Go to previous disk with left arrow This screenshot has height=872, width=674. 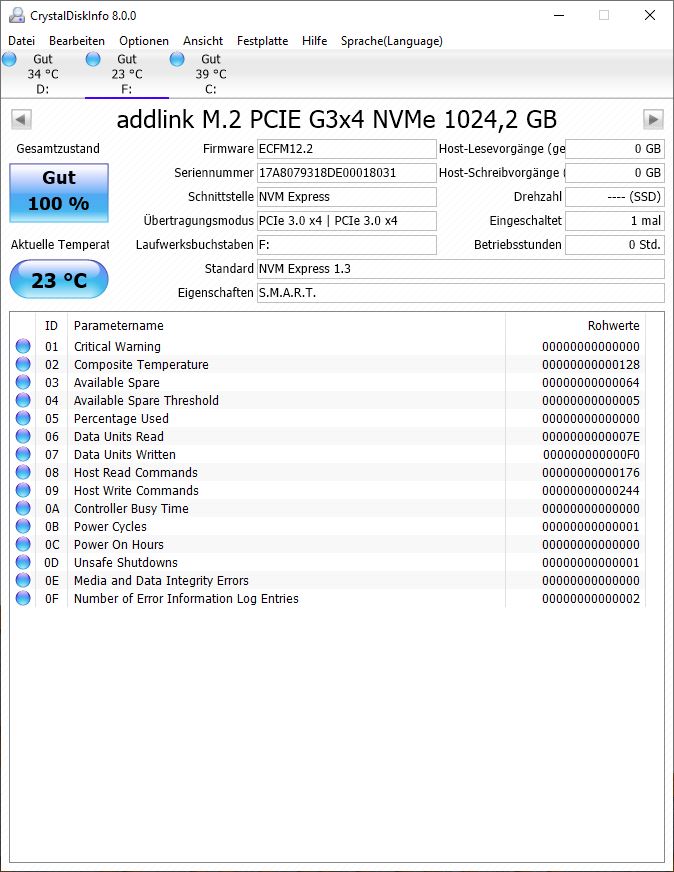coord(21,119)
